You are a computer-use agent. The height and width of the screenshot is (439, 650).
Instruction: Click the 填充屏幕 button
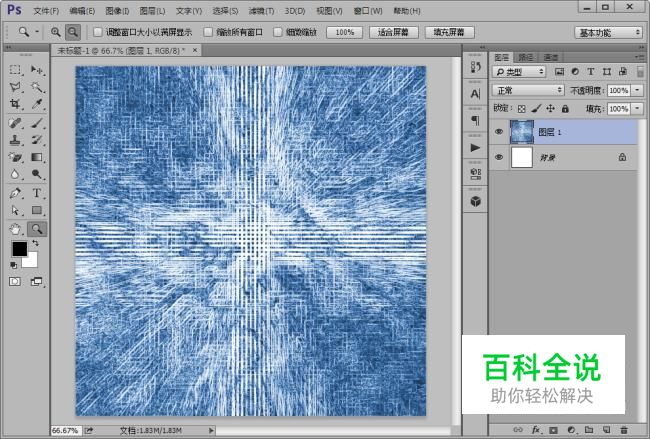[x=449, y=32]
